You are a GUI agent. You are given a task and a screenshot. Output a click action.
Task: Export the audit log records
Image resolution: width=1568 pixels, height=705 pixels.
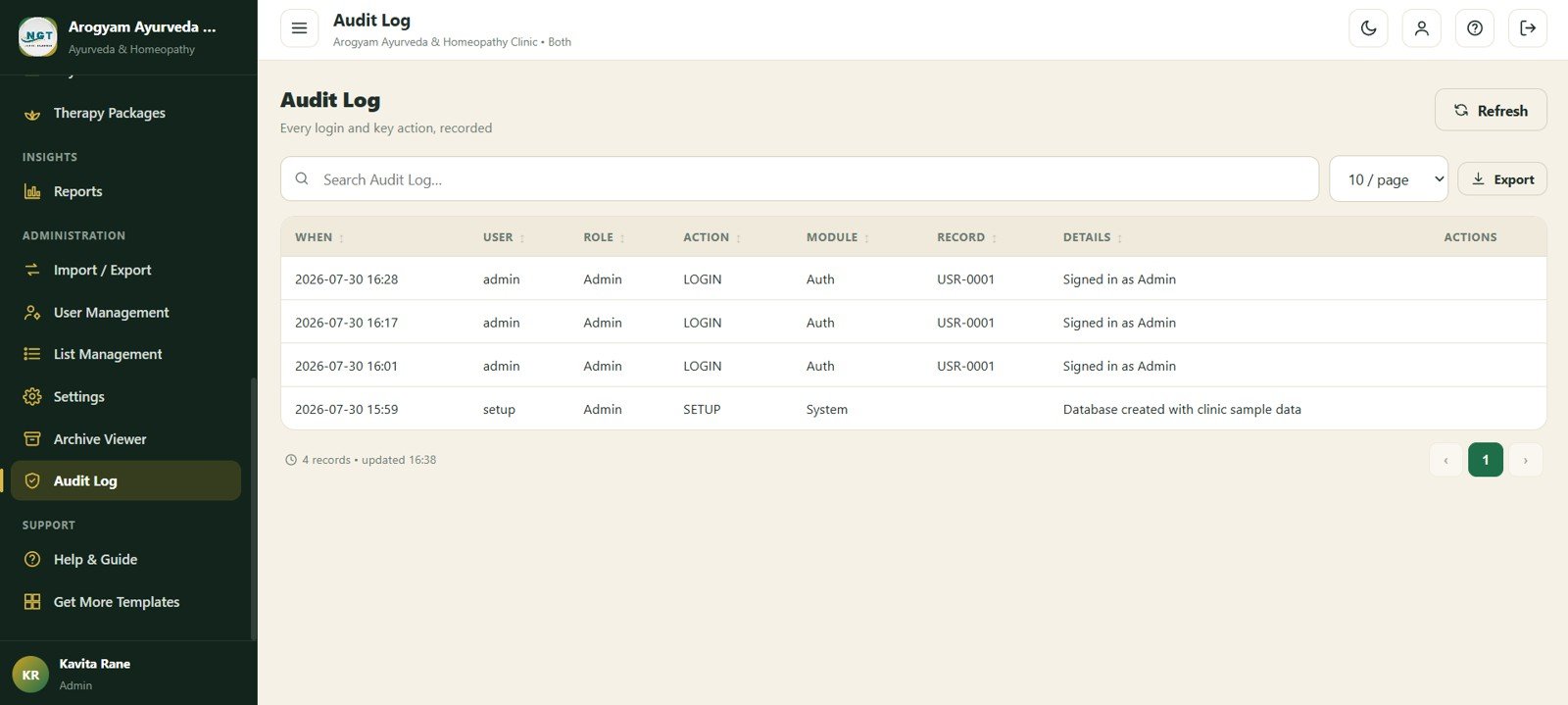coord(1502,178)
